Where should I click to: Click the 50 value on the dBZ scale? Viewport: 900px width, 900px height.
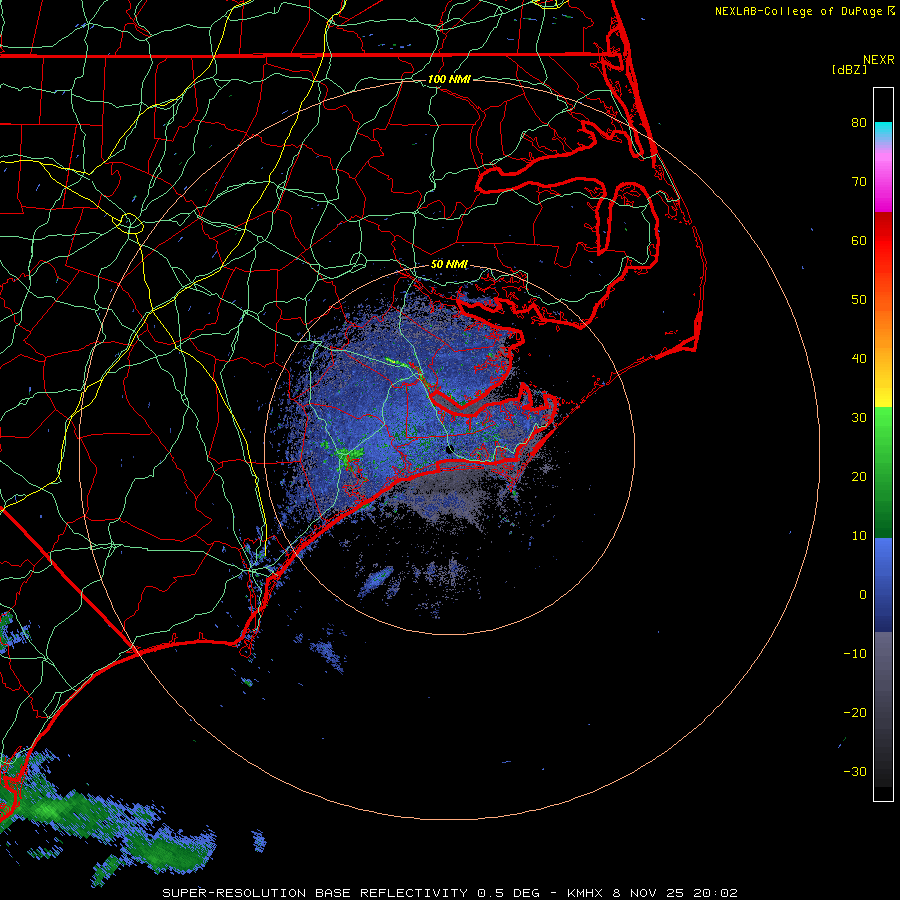859,300
